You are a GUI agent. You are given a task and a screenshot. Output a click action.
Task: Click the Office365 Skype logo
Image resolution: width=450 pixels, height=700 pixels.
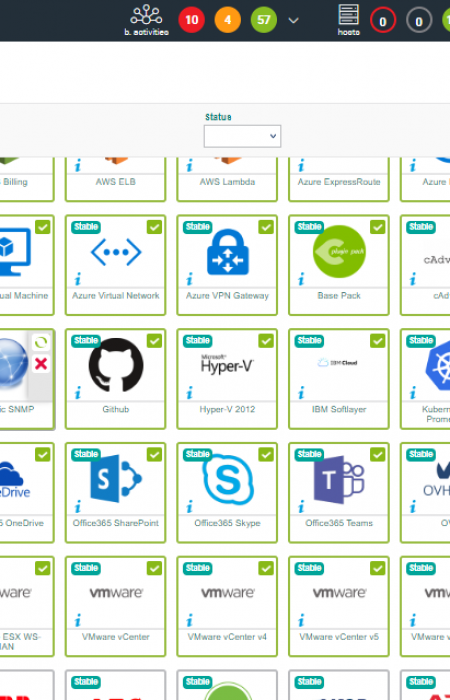(x=228, y=479)
